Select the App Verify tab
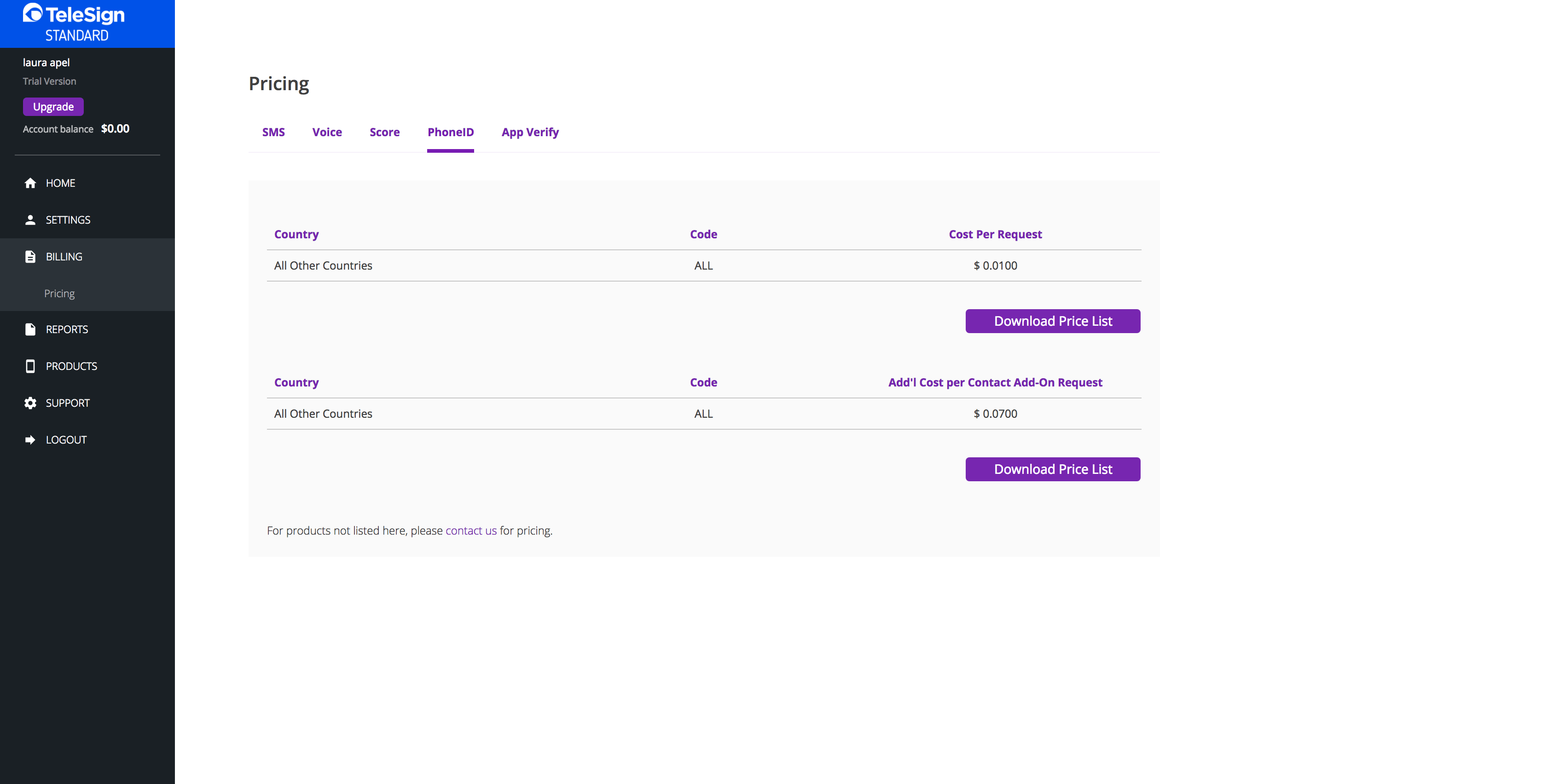Image resolution: width=1542 pixels, height=784 pixels. (530, 132)
